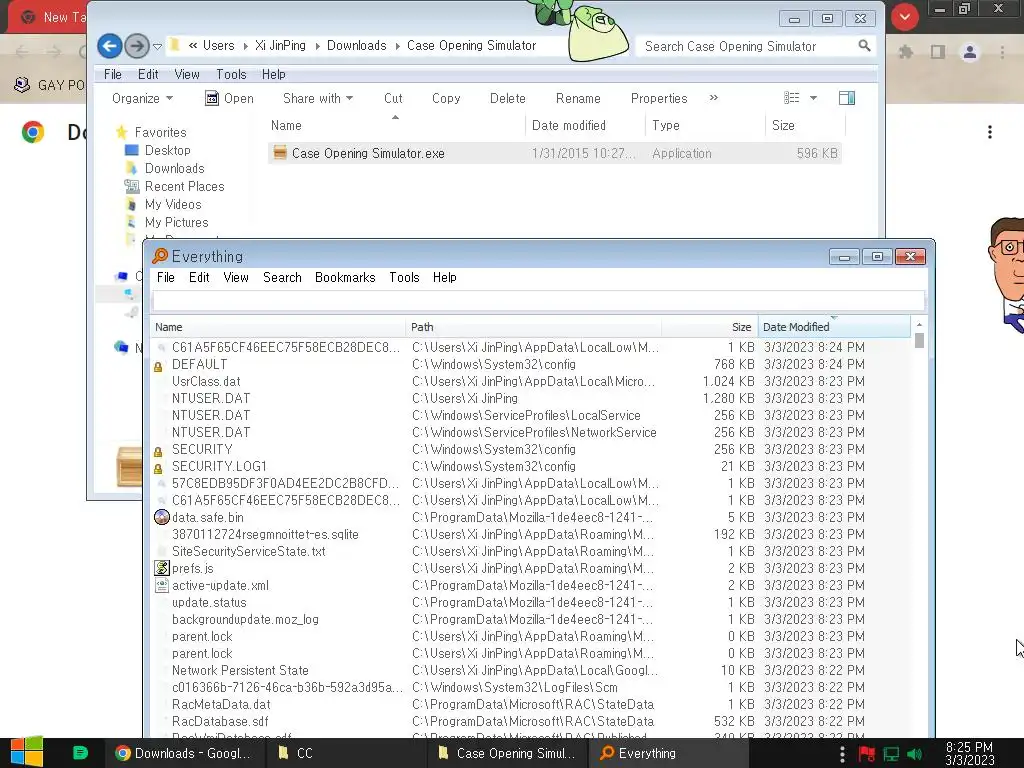
Task: Open Everything Bookmarks menu
Action: pos(345,278)
